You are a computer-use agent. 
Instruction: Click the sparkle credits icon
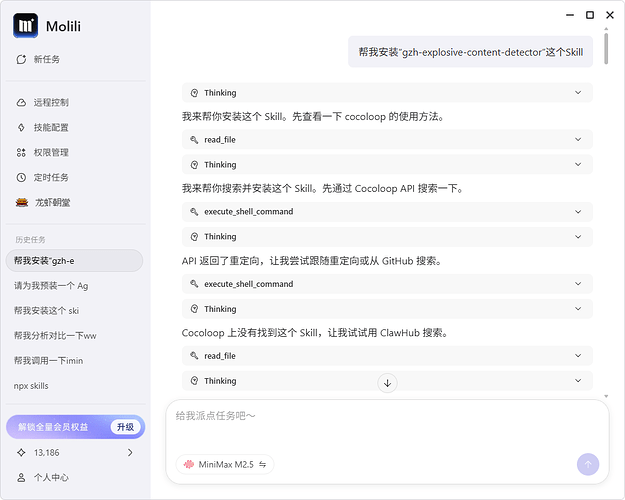21,453
